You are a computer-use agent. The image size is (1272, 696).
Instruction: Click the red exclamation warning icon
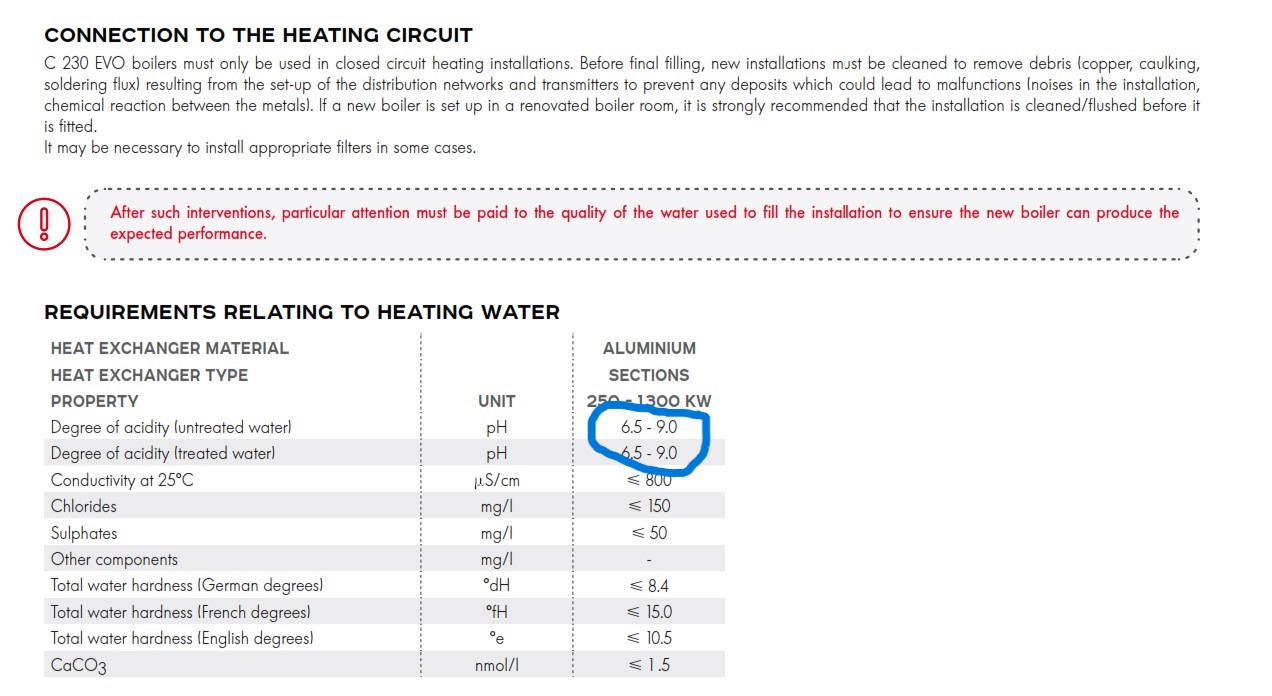point(44,223)
